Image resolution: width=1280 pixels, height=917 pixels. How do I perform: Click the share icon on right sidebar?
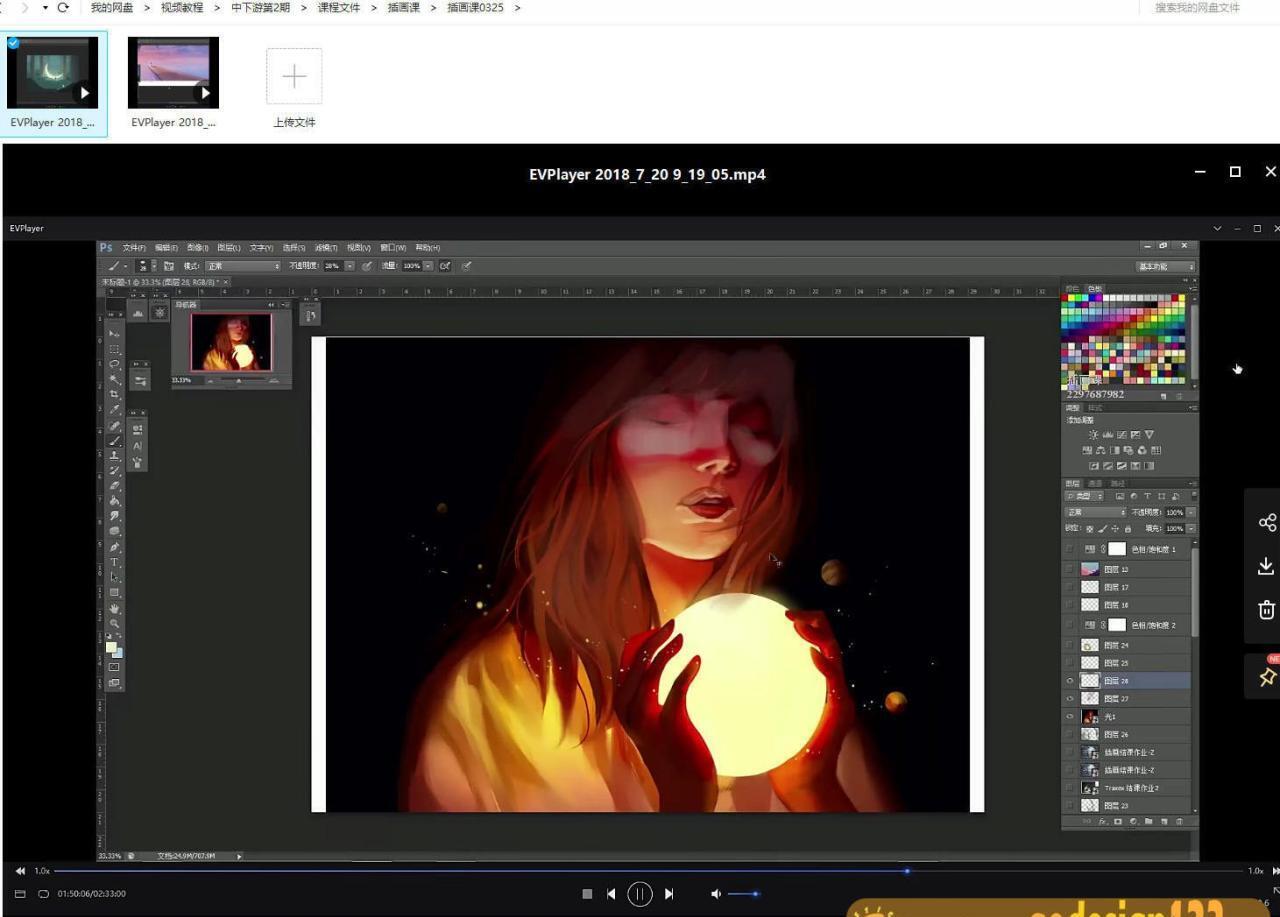point(1266,523)
